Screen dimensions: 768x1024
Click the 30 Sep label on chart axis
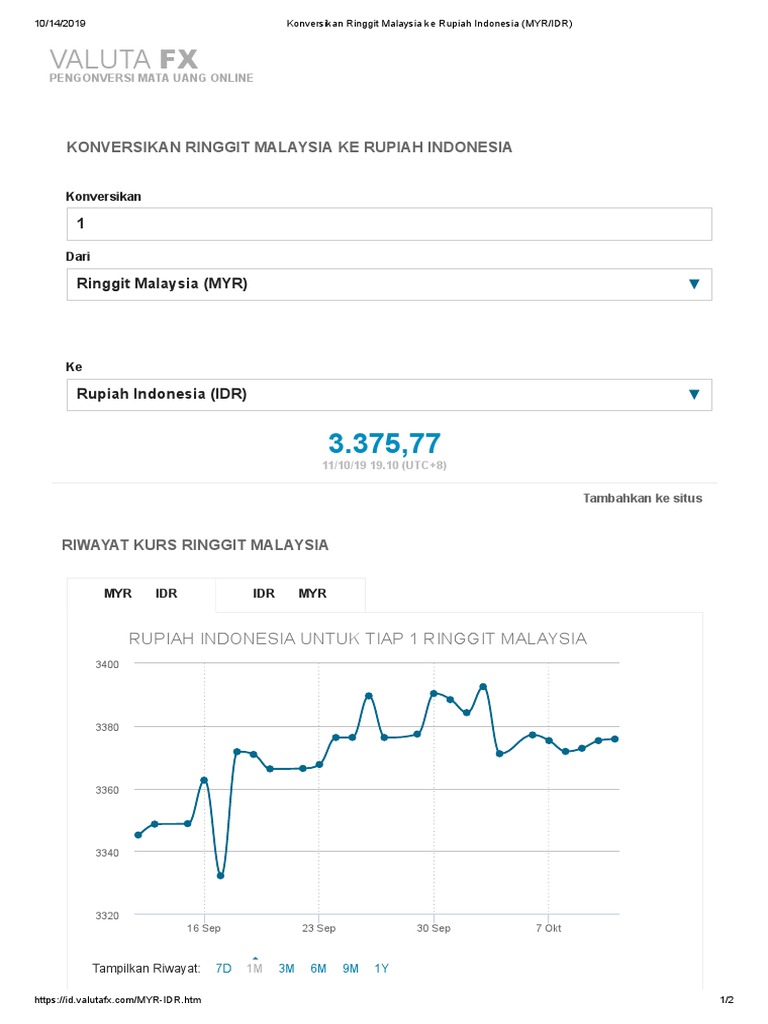(434, 928)
